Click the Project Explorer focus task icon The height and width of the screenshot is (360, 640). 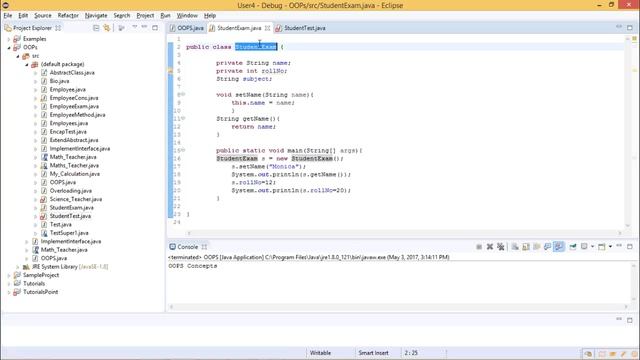[x=122, y=28]
